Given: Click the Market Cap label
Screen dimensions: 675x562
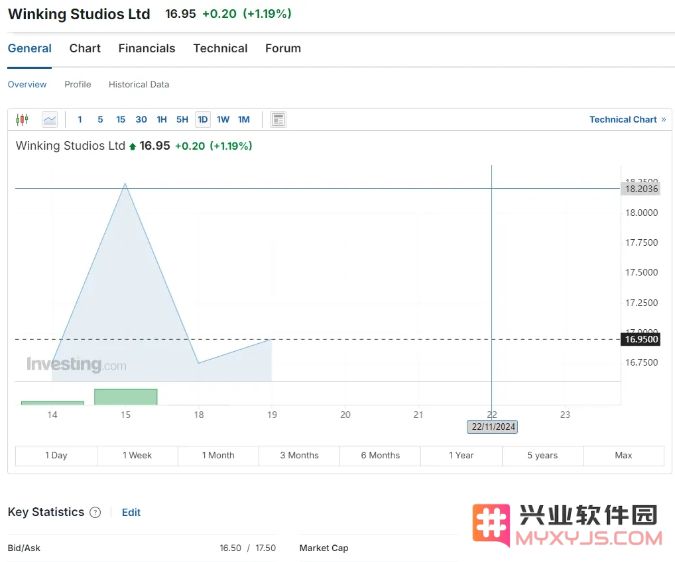Looking at the screenshot, I should (324, 548).
